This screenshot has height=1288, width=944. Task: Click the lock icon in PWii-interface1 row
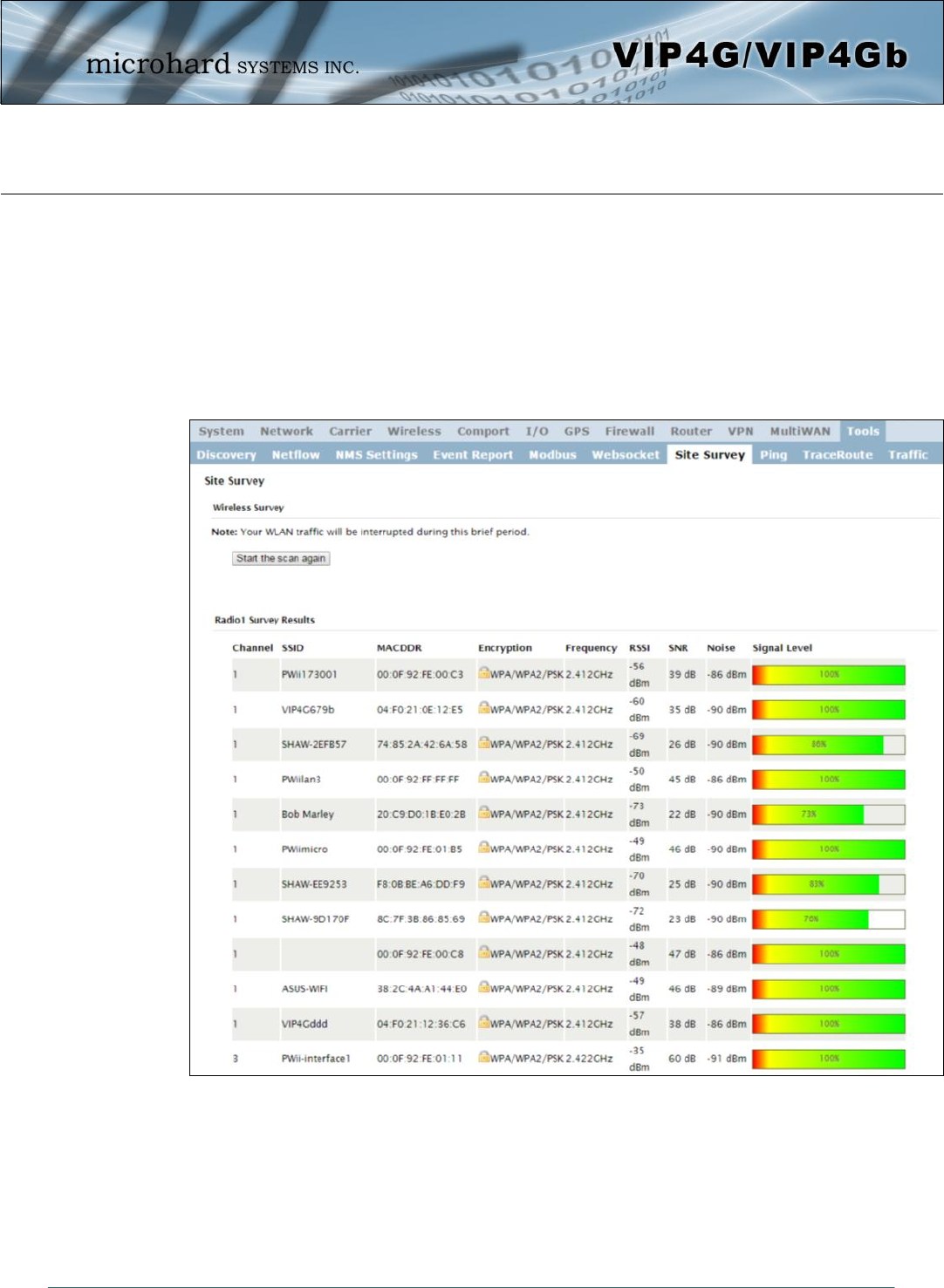click(x=483, y=1057)
